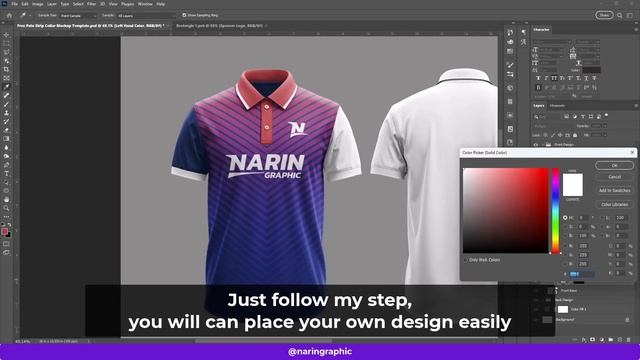Viewport: 640px width, 360px height.
Task: Expand the Front Design group arrow
Action: pyautogui.click(x=542, y=144)
